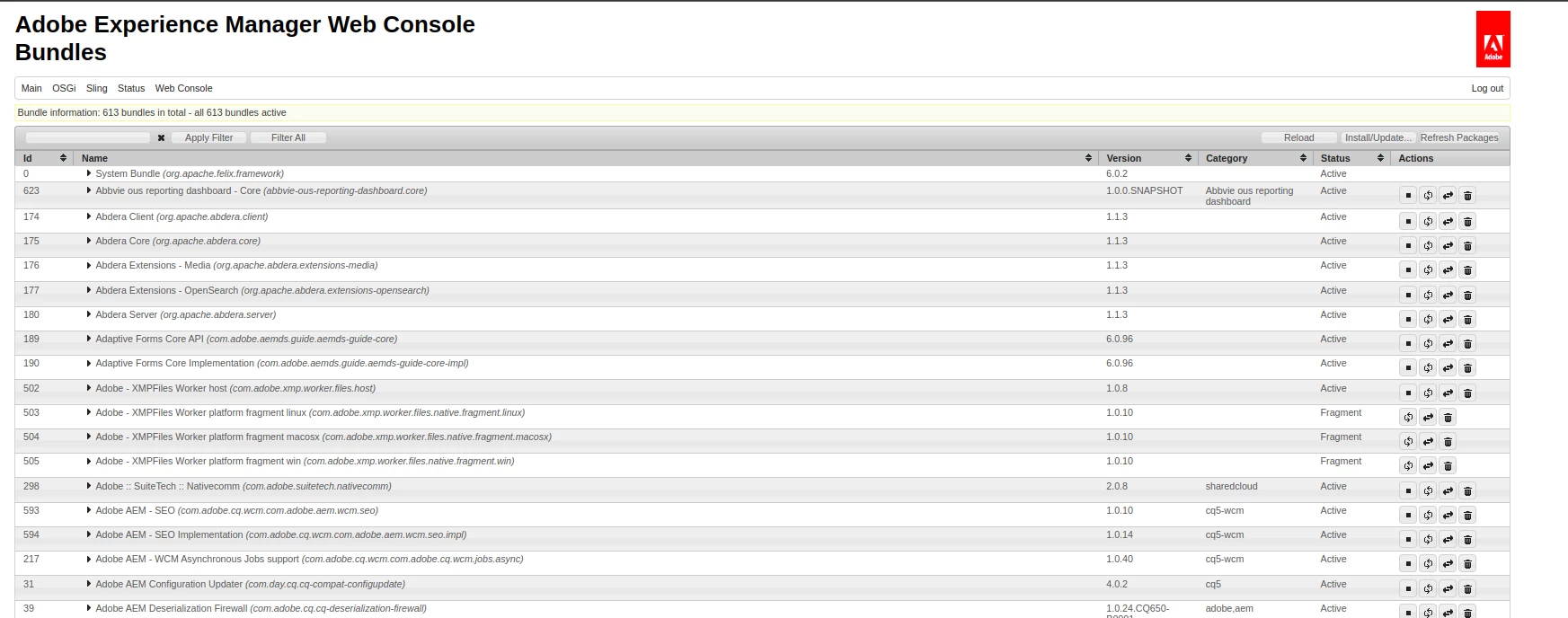The image size is (1568, 618).
Task: Open the OSGi menu
Action: tap(64, 88)
